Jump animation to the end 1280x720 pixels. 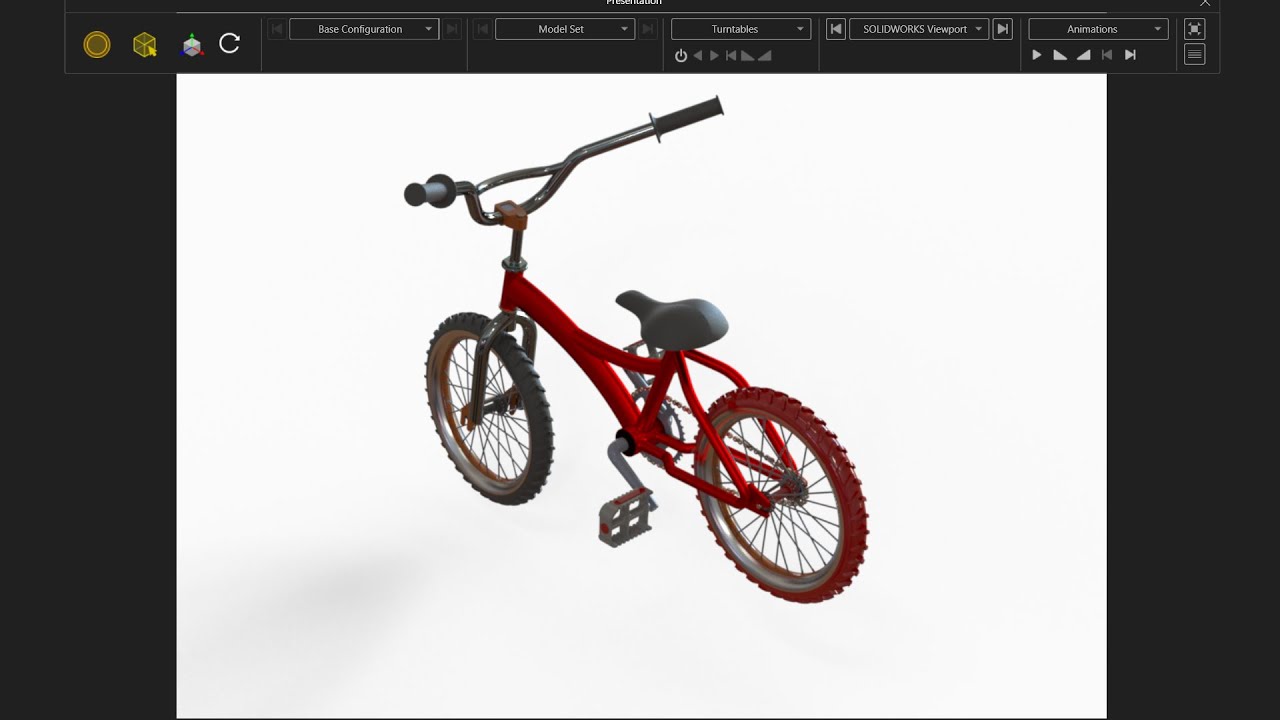(x=1130, y=55)
